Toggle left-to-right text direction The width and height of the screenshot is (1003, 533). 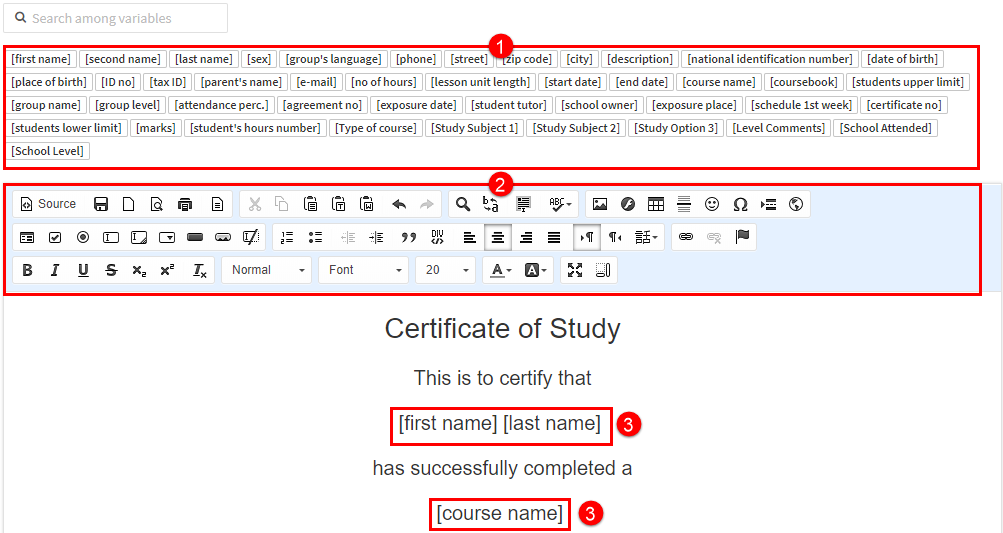(587, 237)
